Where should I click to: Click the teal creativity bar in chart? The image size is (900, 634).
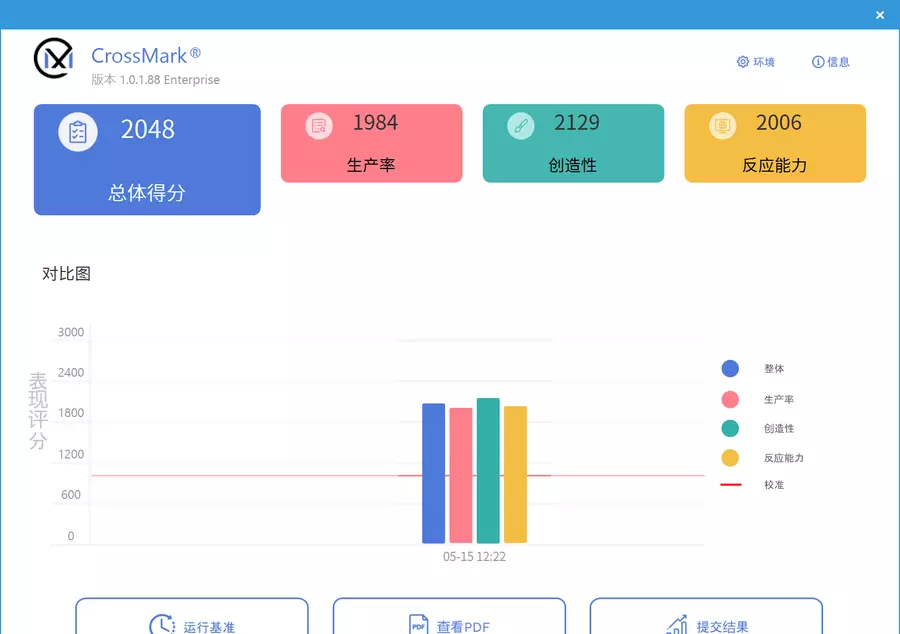tap(488, 470)
